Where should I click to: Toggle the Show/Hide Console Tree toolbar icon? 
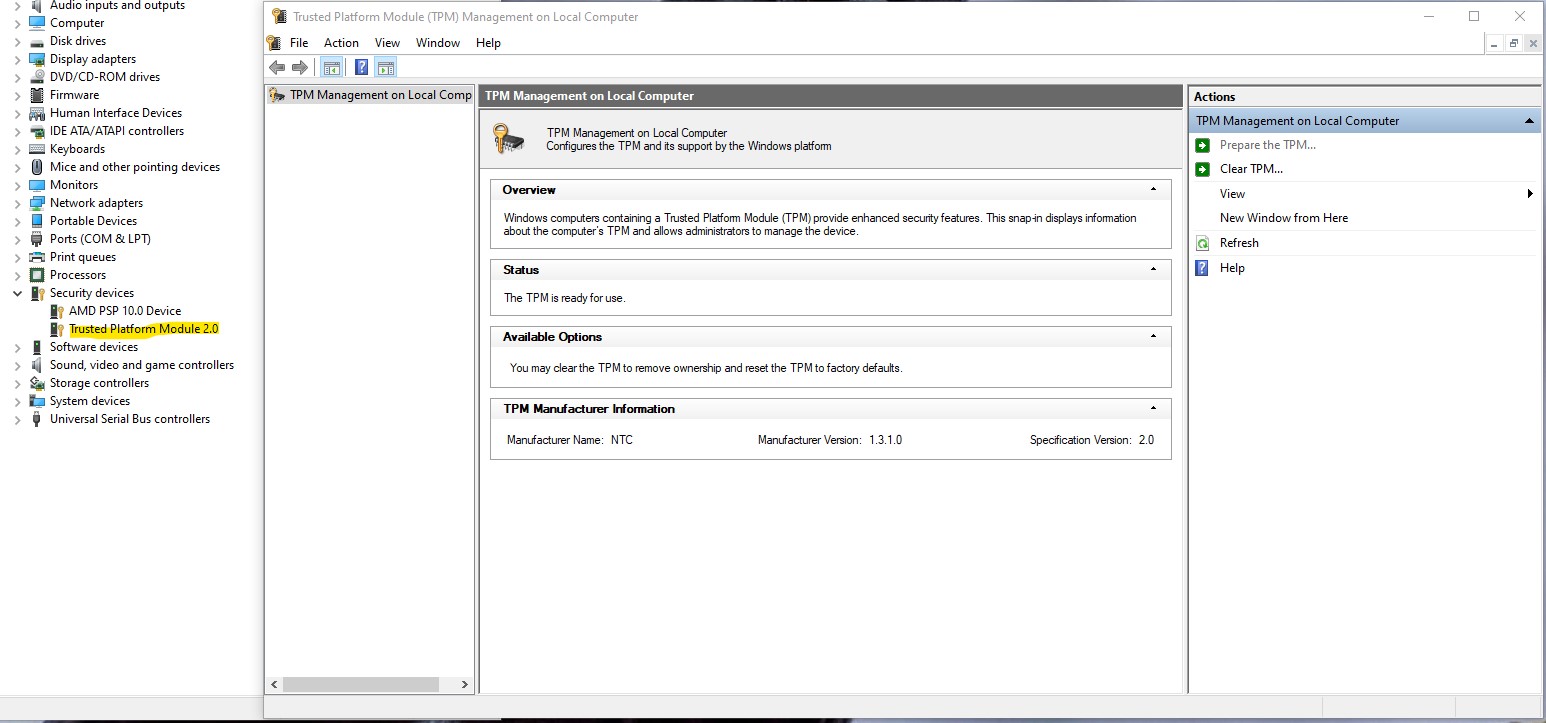(331, 67)
